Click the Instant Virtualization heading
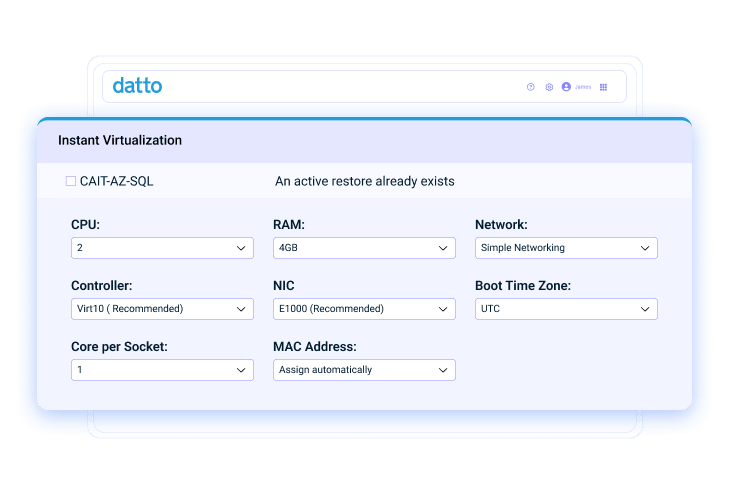This screenshot has height=494, width=730. (120, 140)
